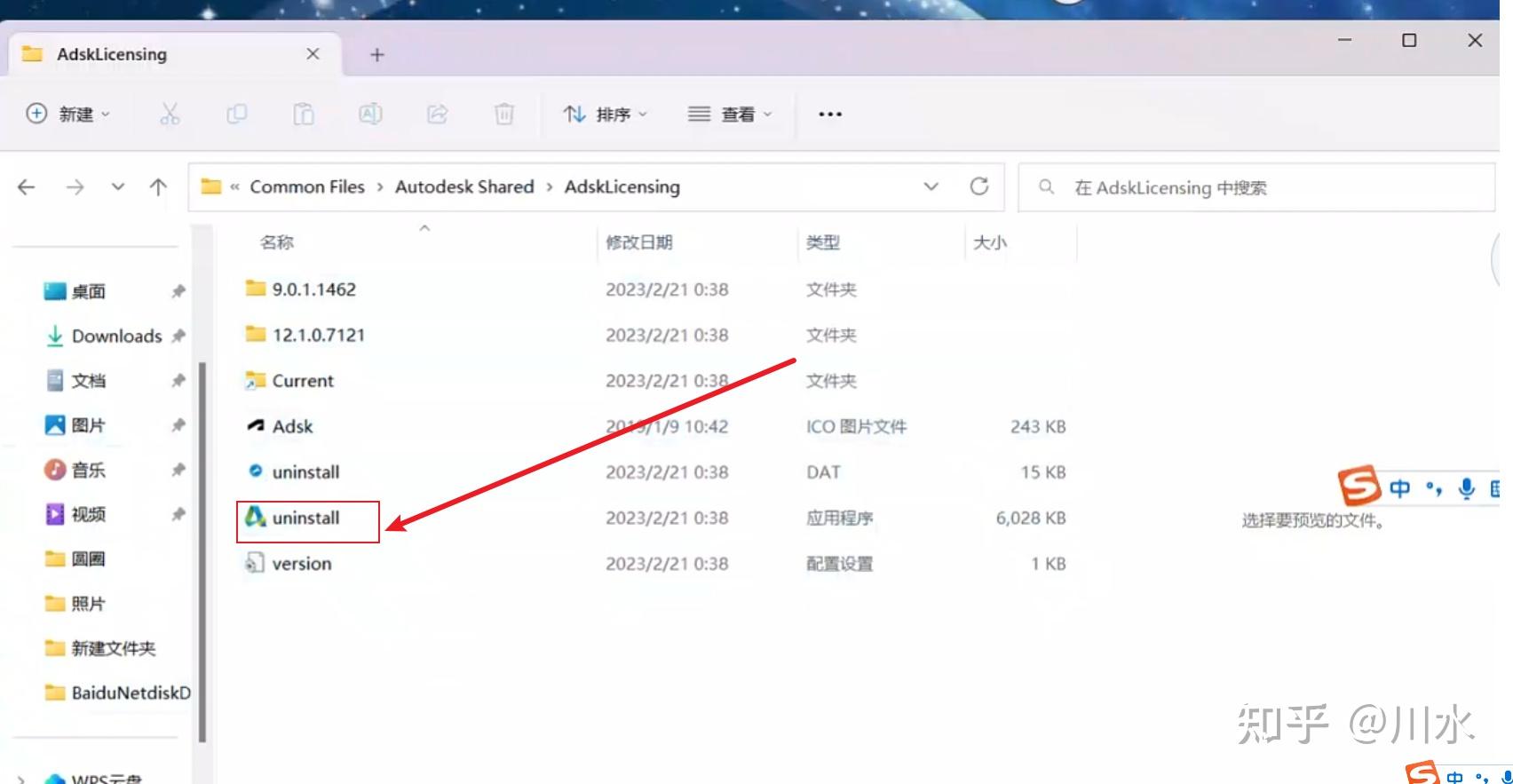This screenshot has height=784, width=1513.
Task: Expand hidden breadcrumb path chevrons
Action: (234, 187)
